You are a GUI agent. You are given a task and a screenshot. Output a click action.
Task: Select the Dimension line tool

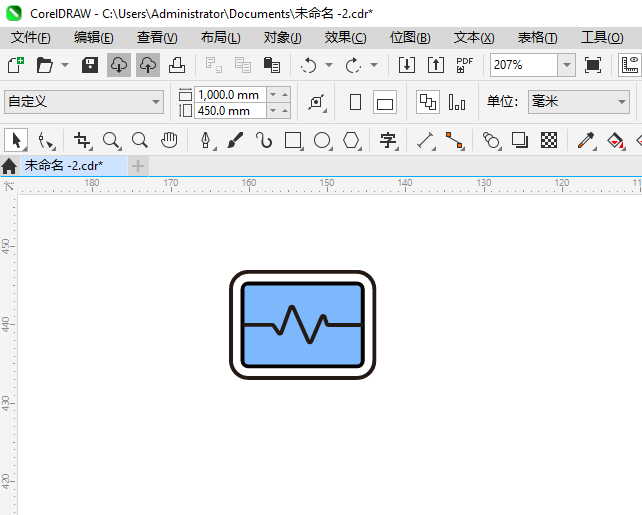pyautogui.click(x=425, y=140)
